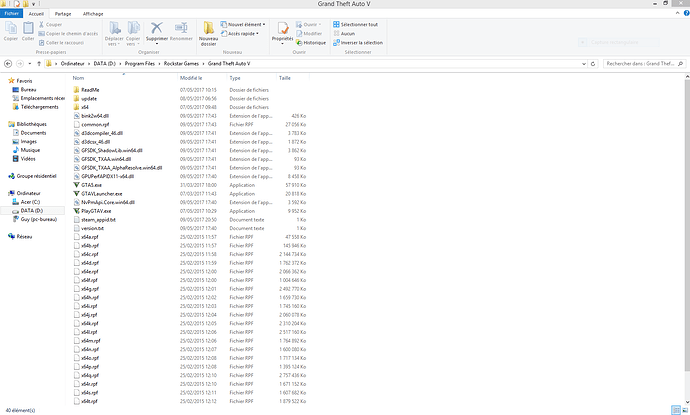Open the Nouvel élément dropdown
This screenshot has height=415, width=690.
coord(243,25)
